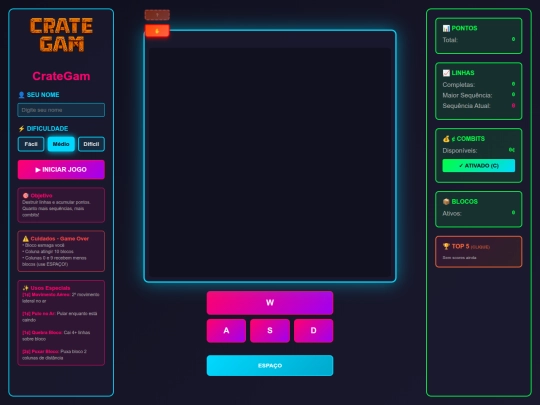Screen dimensions: 540x405
Task: Click the red falling crate with down arrow
Action: click(157, 31)
